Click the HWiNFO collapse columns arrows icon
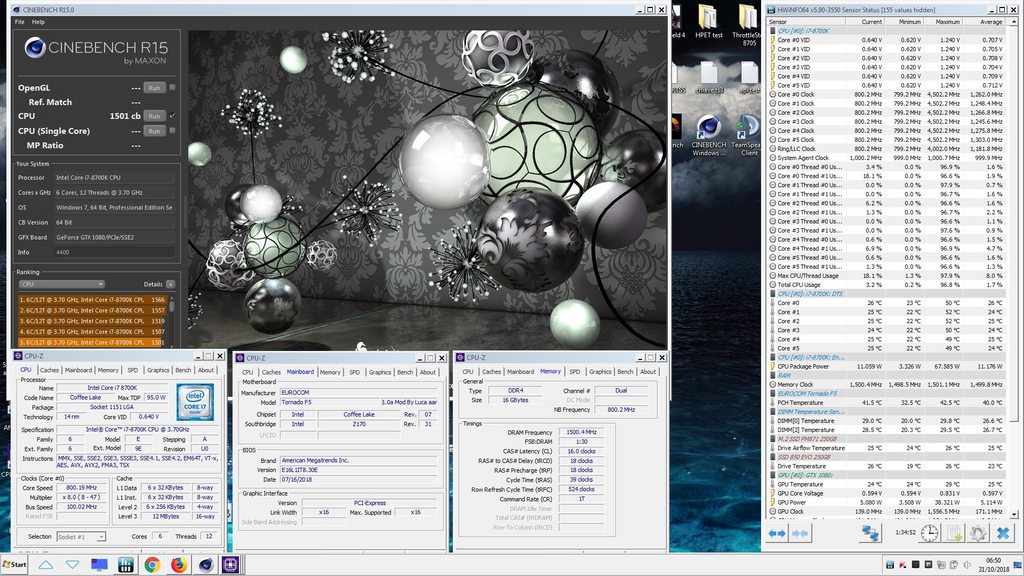 [x=800, y=534]
